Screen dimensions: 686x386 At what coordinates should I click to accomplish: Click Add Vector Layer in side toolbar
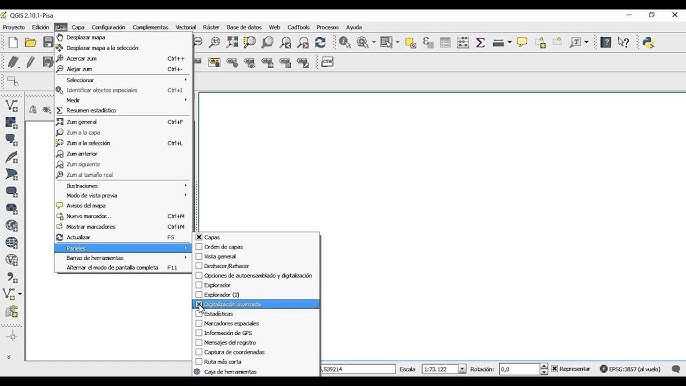tap(12, 105)
